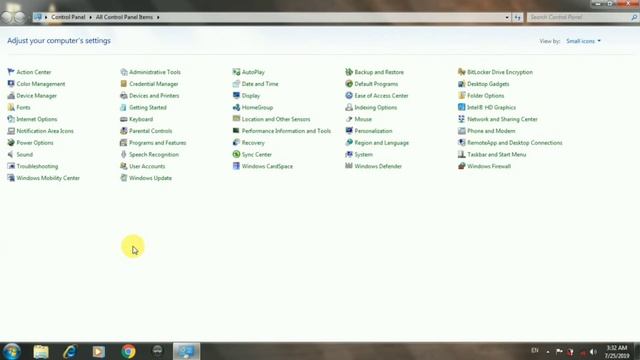
Task: Open the Troubleshooting link
Action: point(37,167)
